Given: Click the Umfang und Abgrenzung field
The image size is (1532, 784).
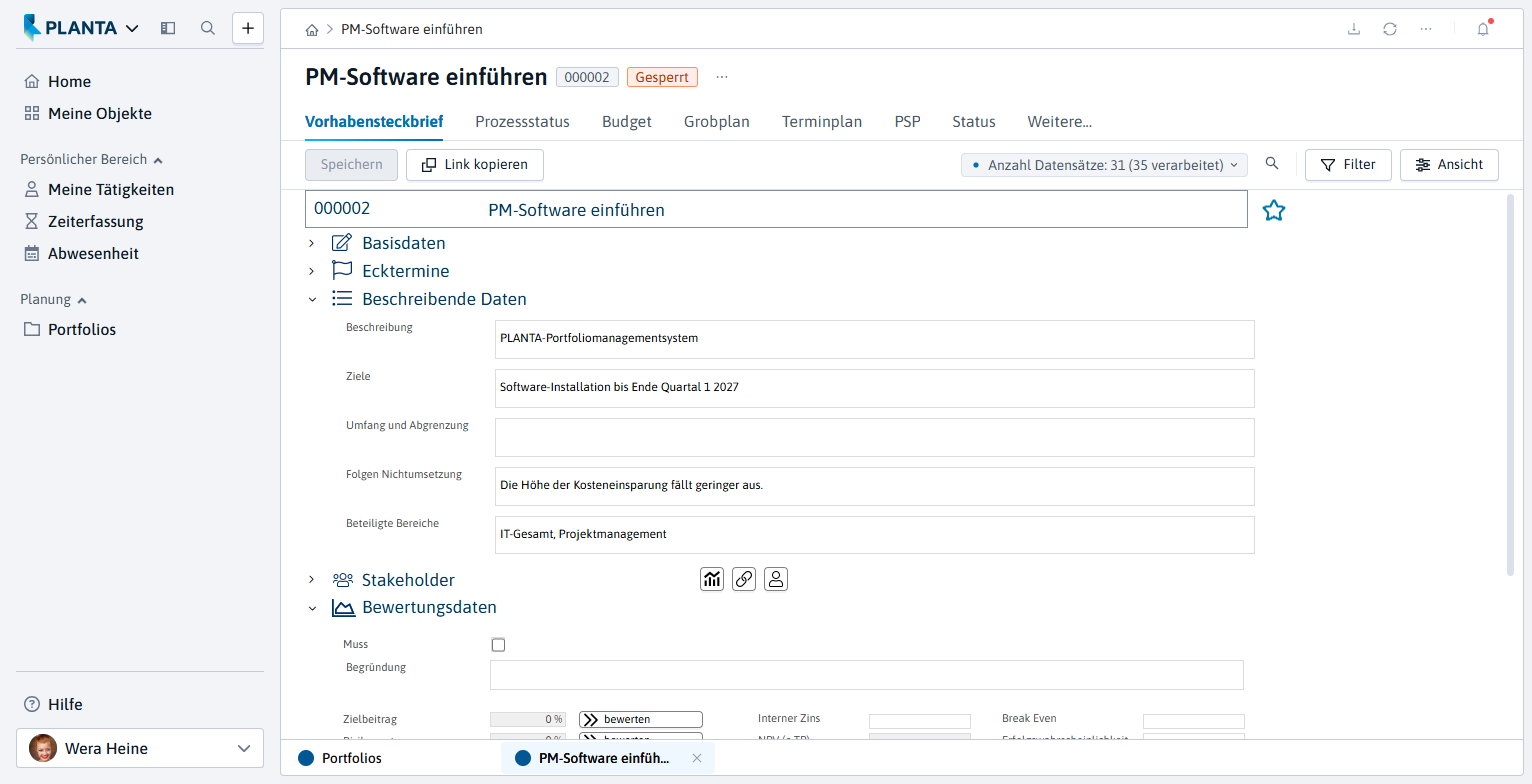Looking at the screenshot, I should 875,437.
